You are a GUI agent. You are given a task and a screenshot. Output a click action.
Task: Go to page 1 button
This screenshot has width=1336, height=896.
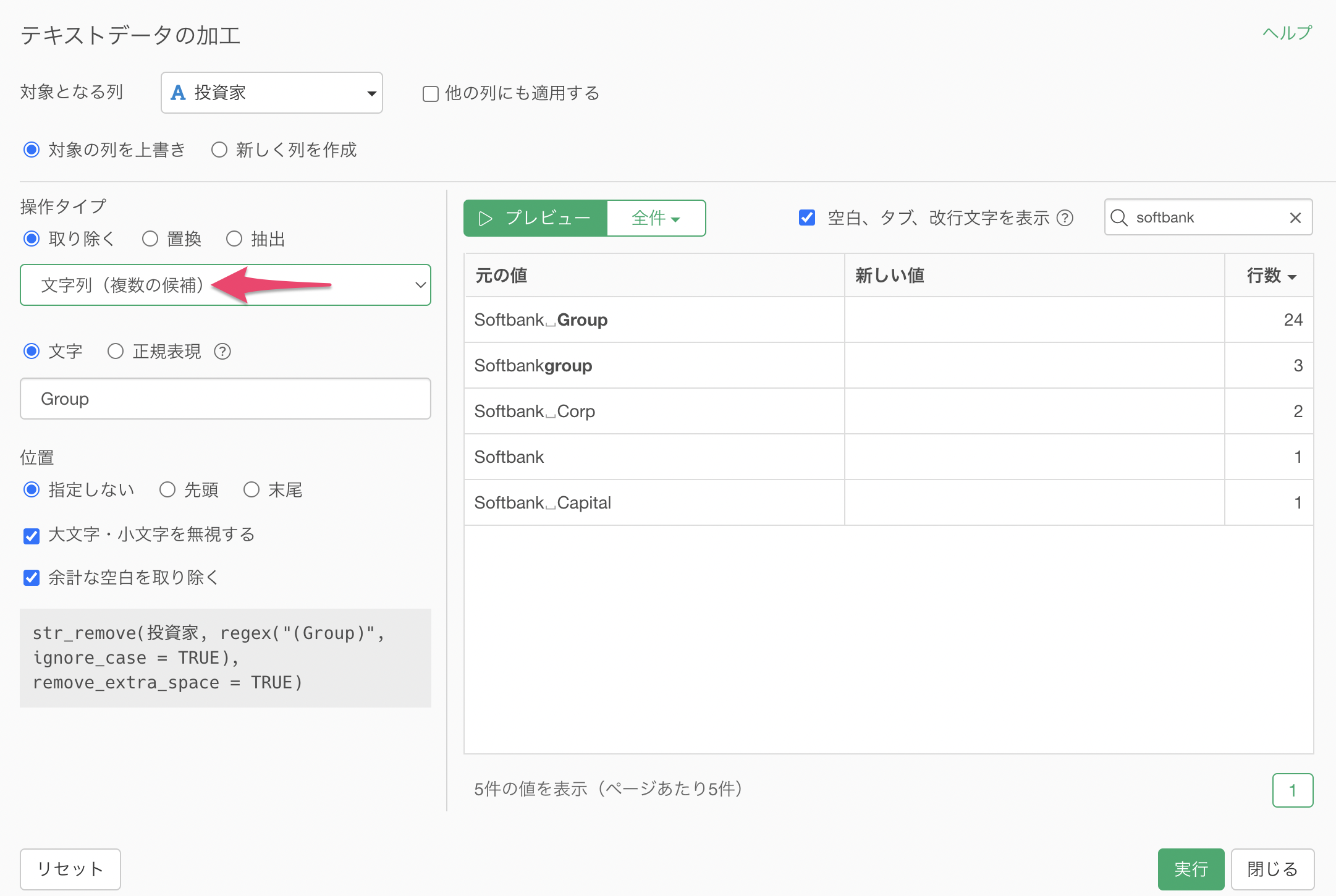point(1293,790)
